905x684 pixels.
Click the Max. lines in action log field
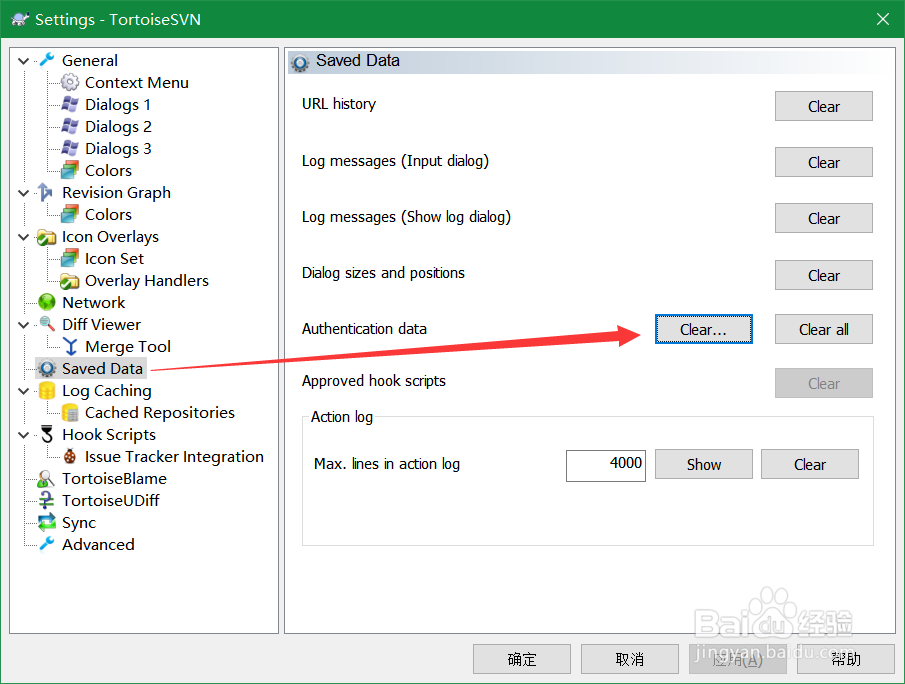pyautogui.click(x=606, y=465)
